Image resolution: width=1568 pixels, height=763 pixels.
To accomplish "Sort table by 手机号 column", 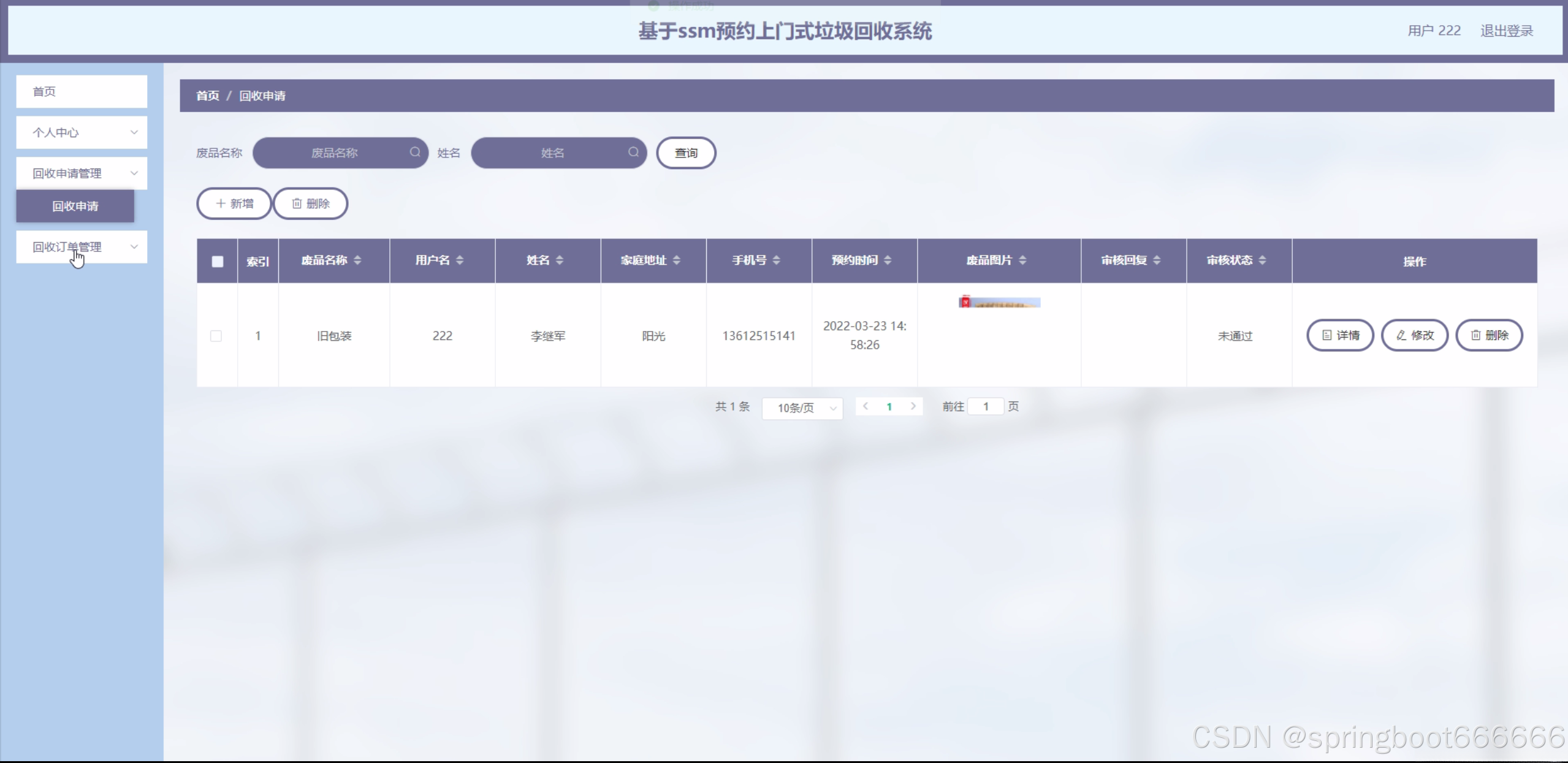I will tap(776, 260).
